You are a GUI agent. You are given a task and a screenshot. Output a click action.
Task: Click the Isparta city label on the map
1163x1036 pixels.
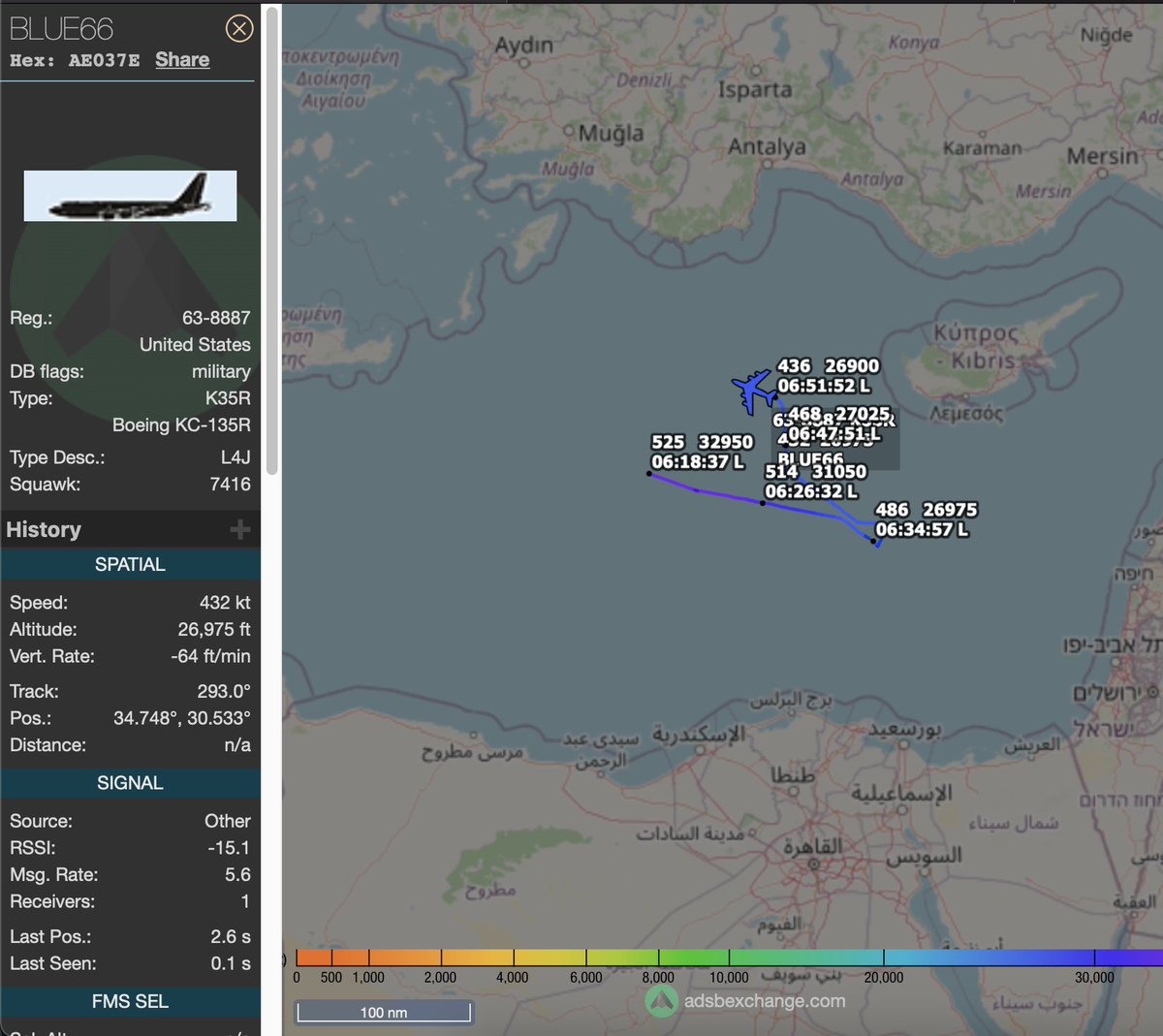[x=755, y=90]
